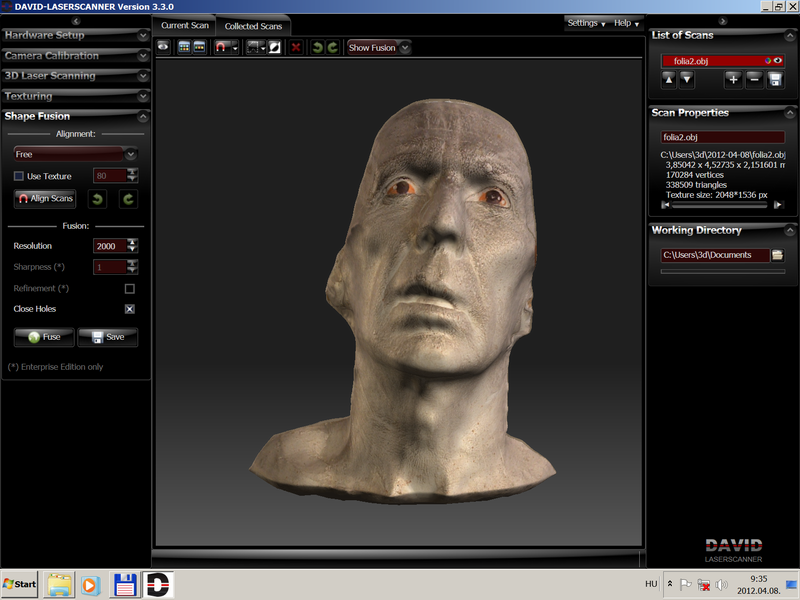Uncheck the Close Holes checkbox
Screen dimensions: 800x600
point(129,309)
